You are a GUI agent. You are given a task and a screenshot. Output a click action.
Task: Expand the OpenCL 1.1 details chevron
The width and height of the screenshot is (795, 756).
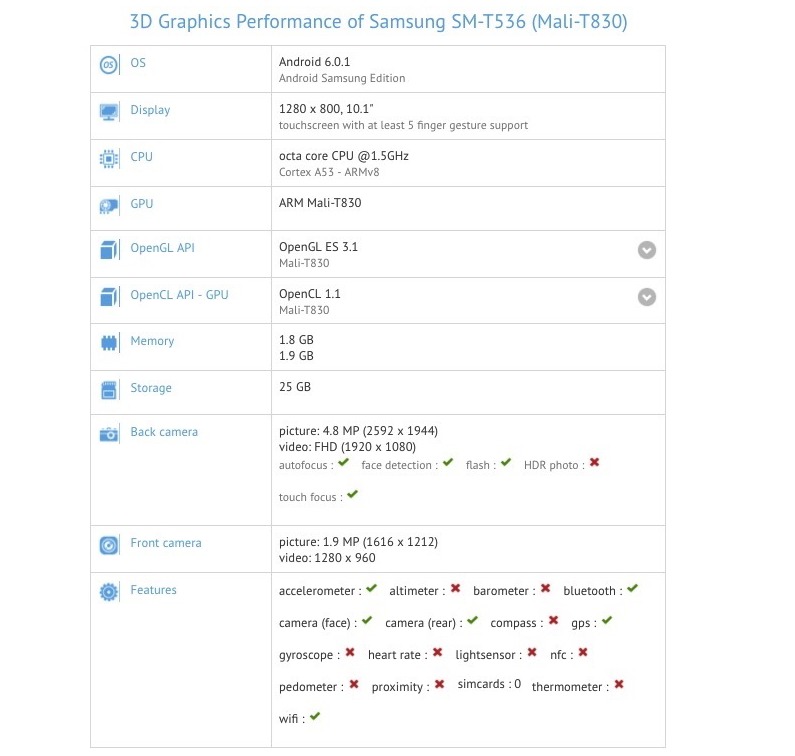646,297
